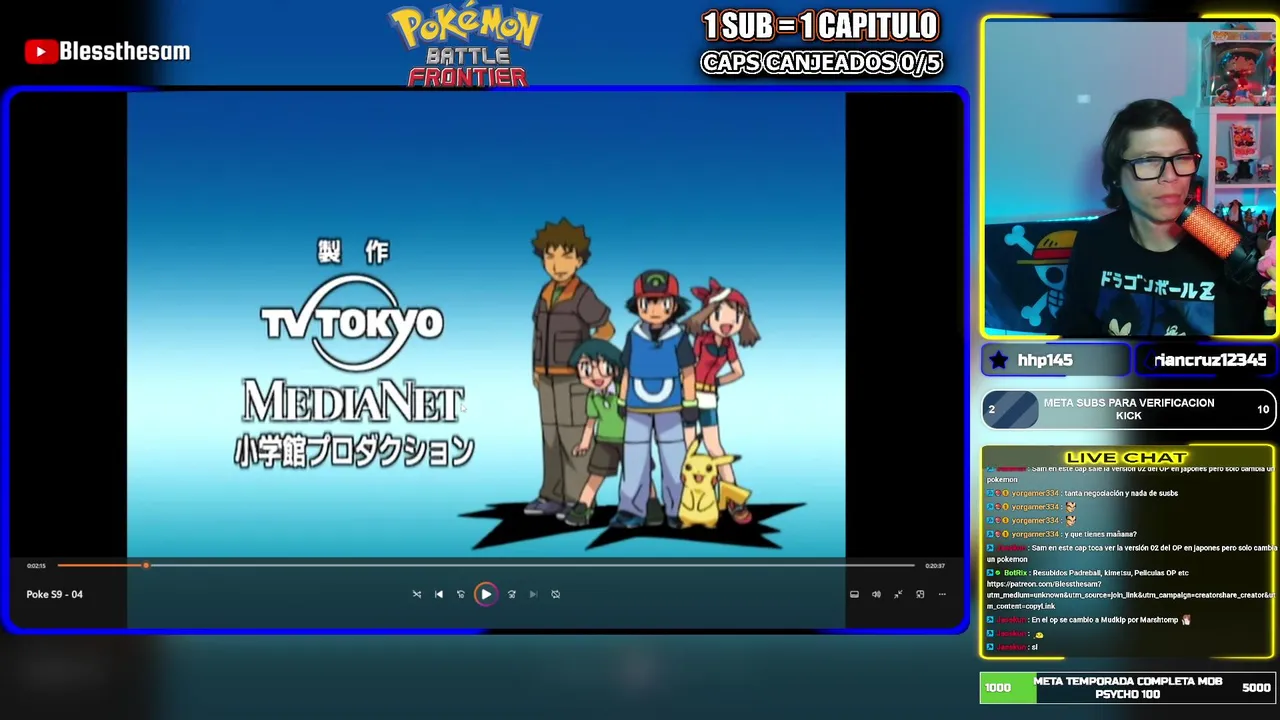The image size is (1280, 720).
Task: Click the 5000 goal number
Action: [x=1256, y=688]
